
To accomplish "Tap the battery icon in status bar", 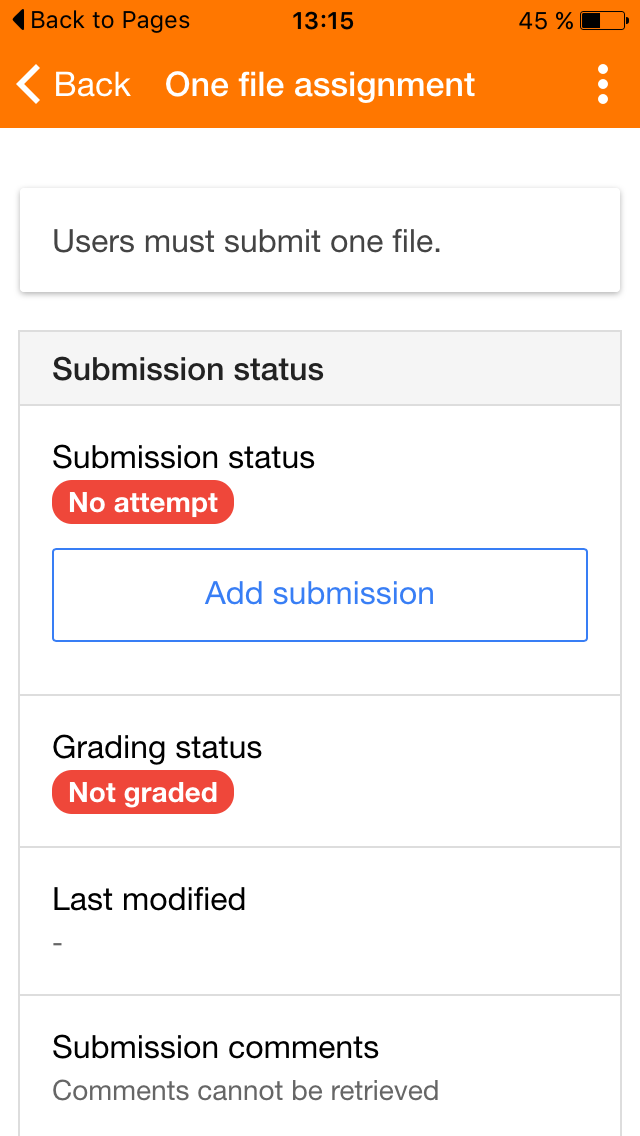I will pos(603,20).
